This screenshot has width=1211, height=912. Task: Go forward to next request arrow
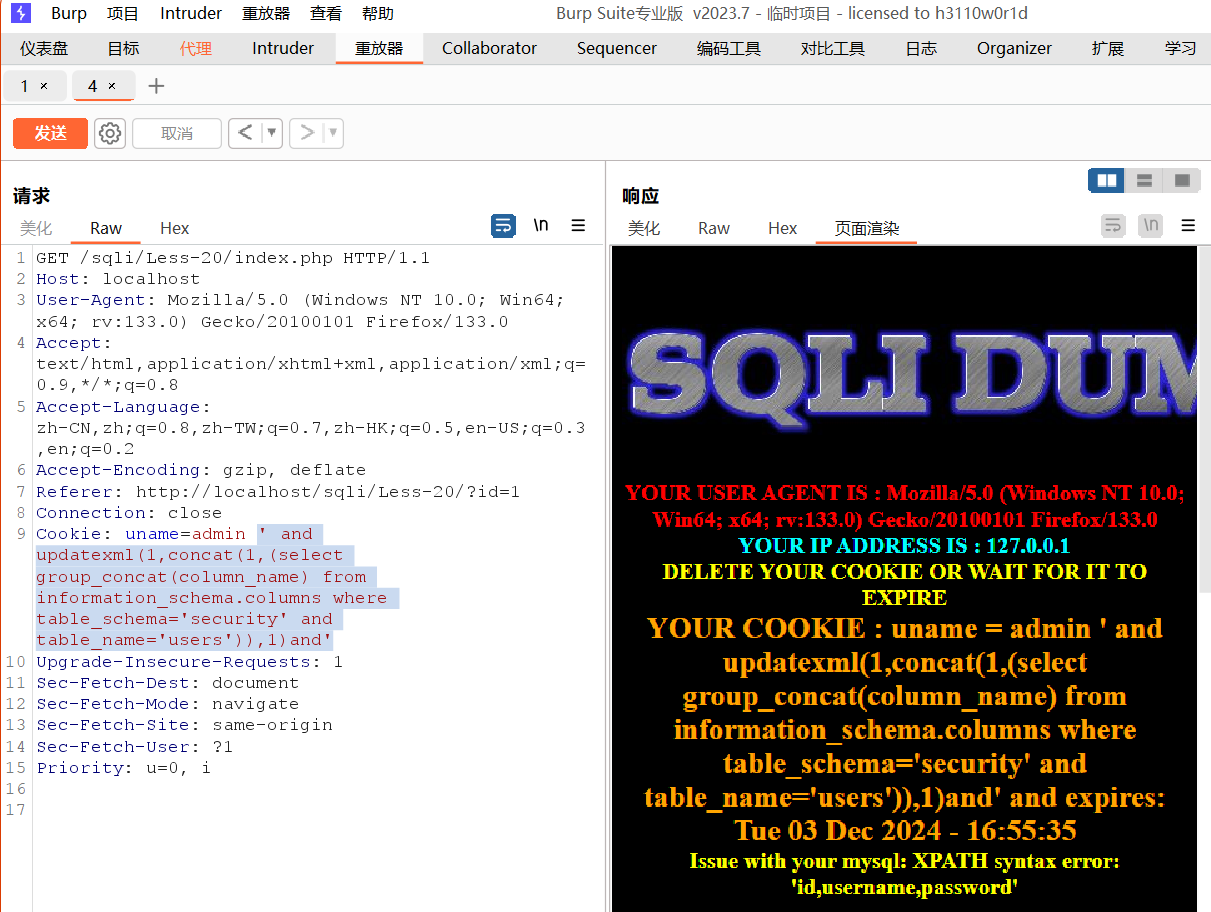click(x=307, y=133)
